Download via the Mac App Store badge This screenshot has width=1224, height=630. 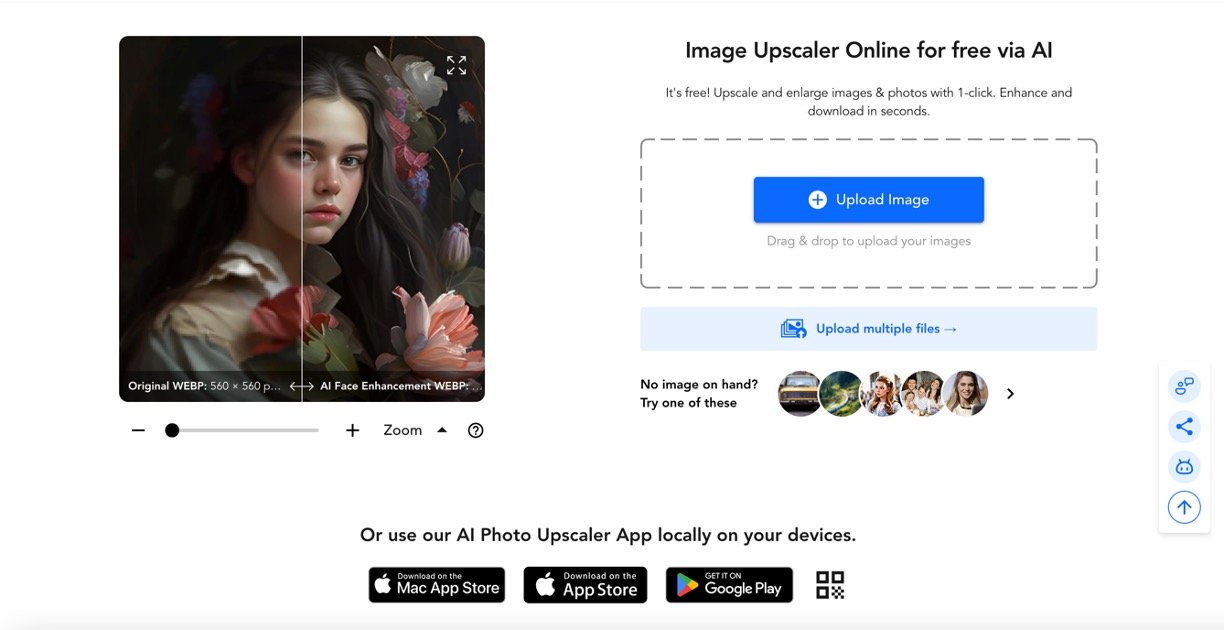tap(437, 585)
